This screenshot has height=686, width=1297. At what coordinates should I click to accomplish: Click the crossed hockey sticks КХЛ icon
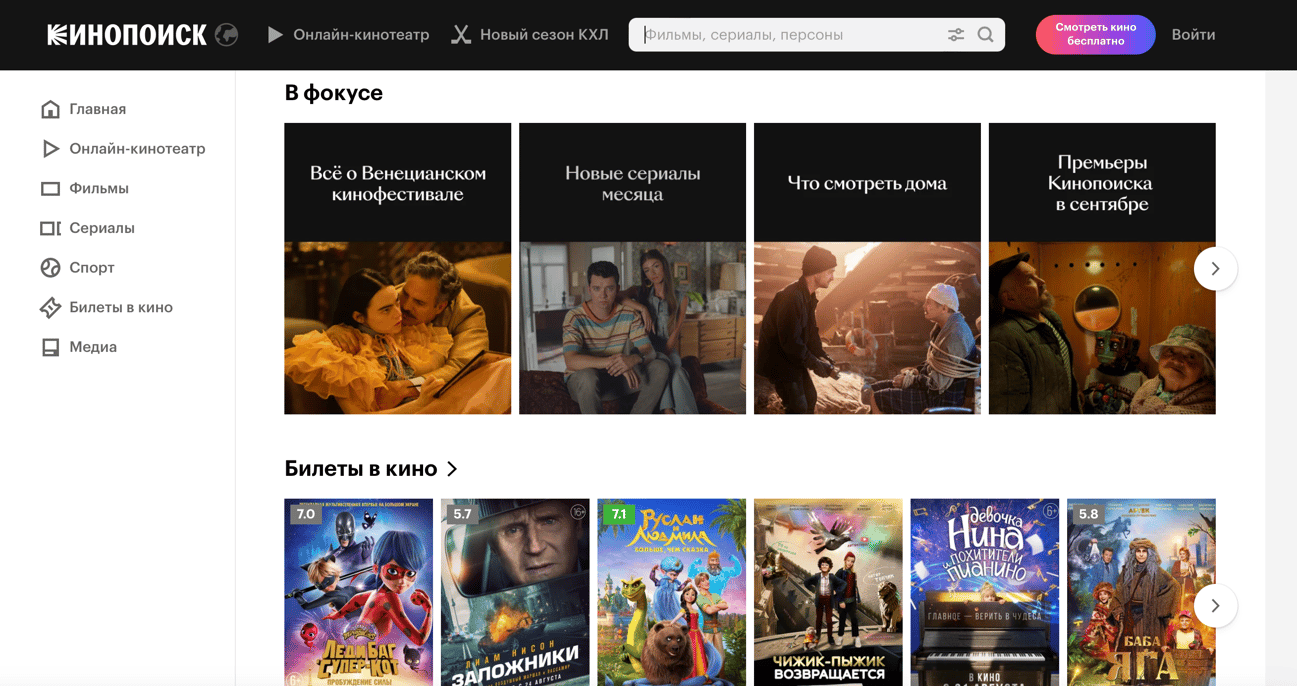pos(461,35)
